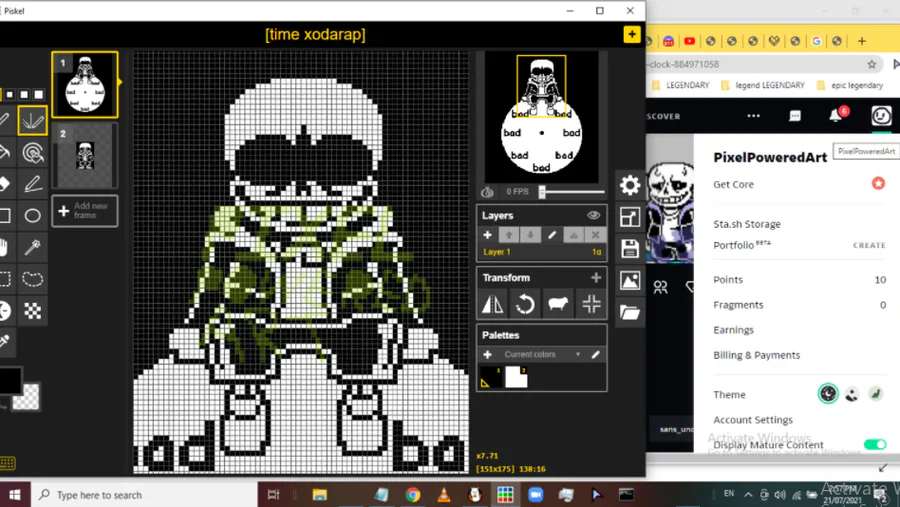
Task: Open Piskel settings gear panel
Action: [x=630, y=185]
